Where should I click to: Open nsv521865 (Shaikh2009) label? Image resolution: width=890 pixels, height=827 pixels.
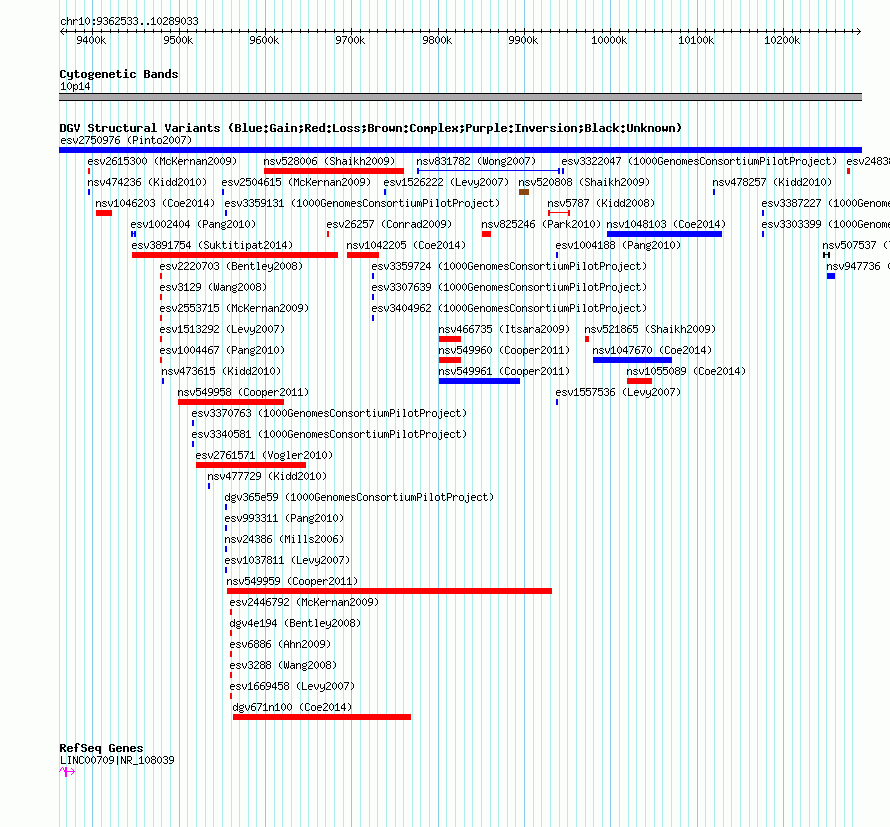coord(650,329)
